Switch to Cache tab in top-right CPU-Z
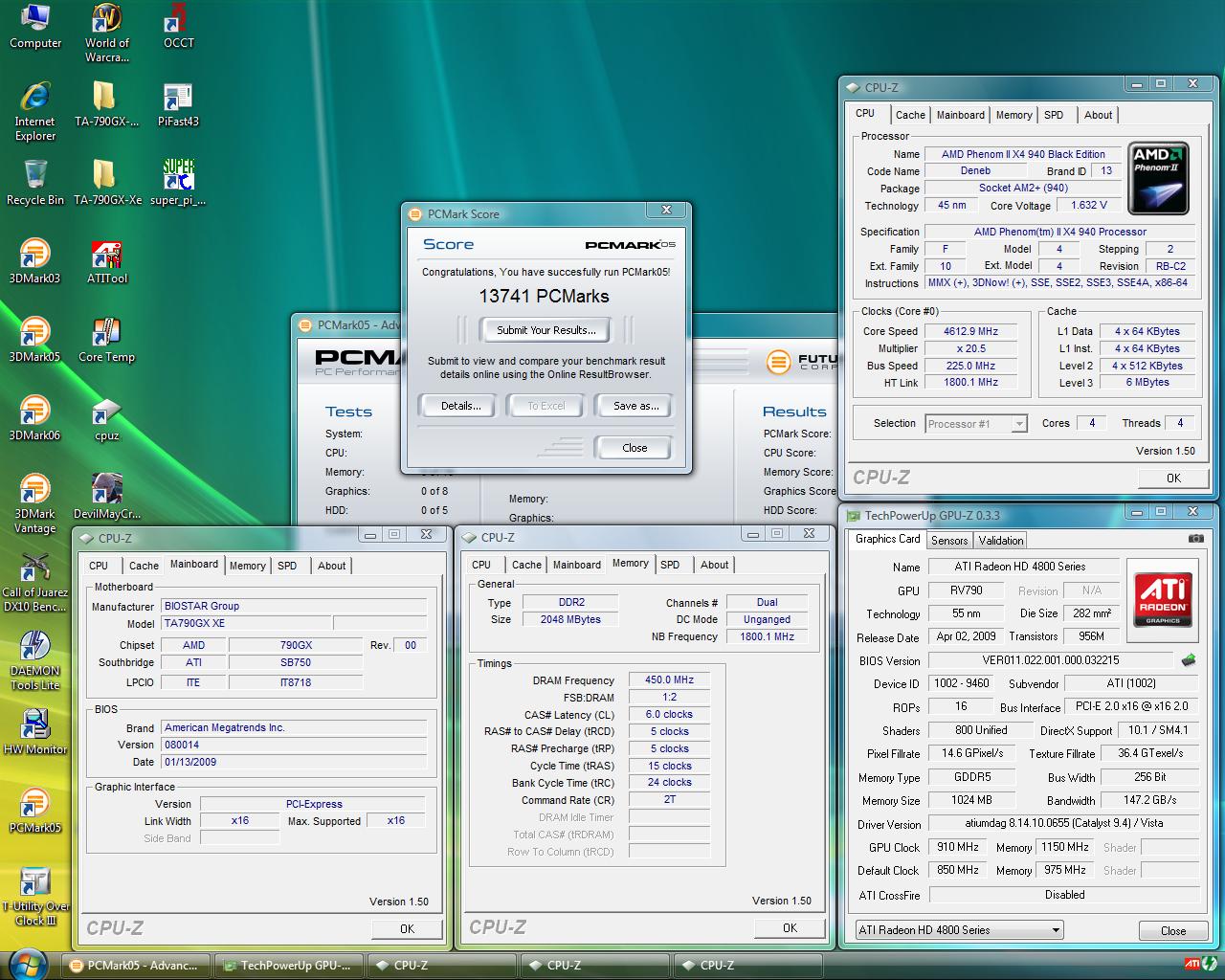1225x980 pixels. (910, 115)
